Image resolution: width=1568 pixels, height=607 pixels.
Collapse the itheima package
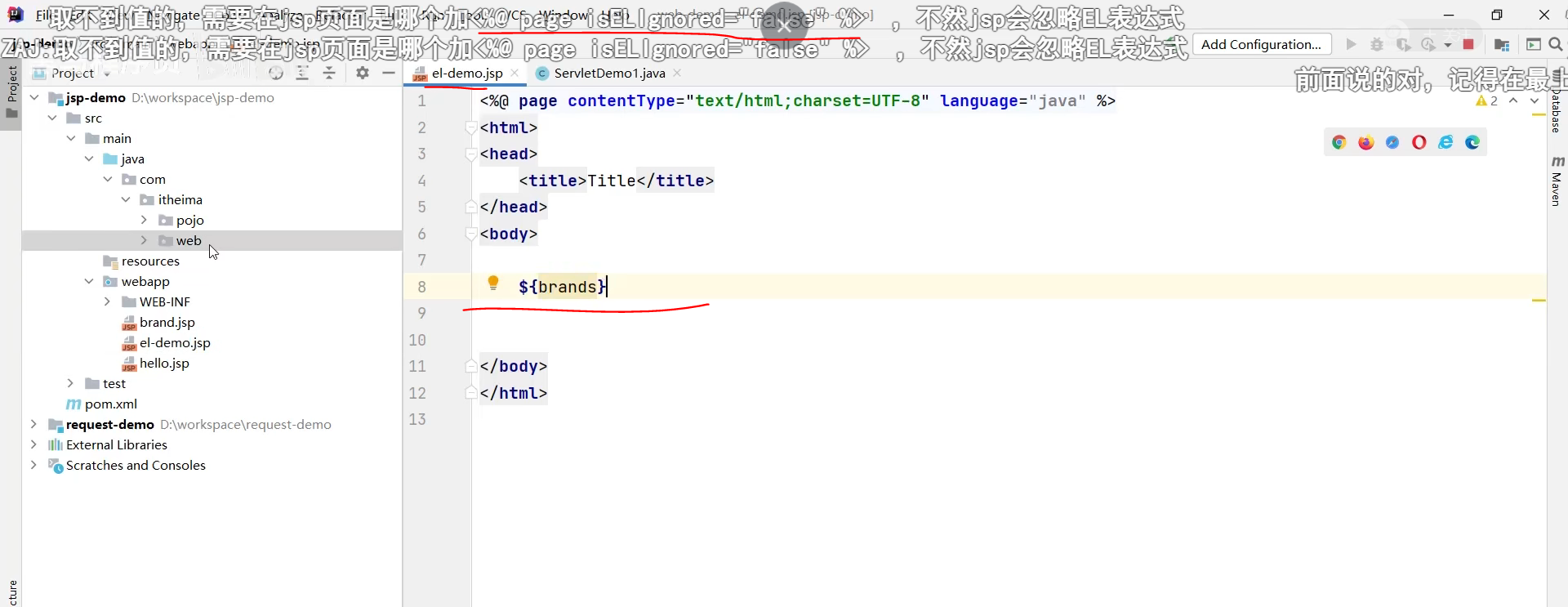[126, 199]
